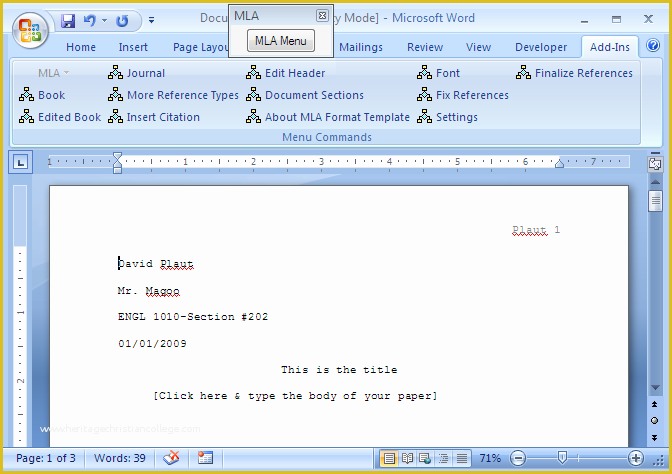Open zoom dialog via 71% label
The image size is (672, 474).
490,459
